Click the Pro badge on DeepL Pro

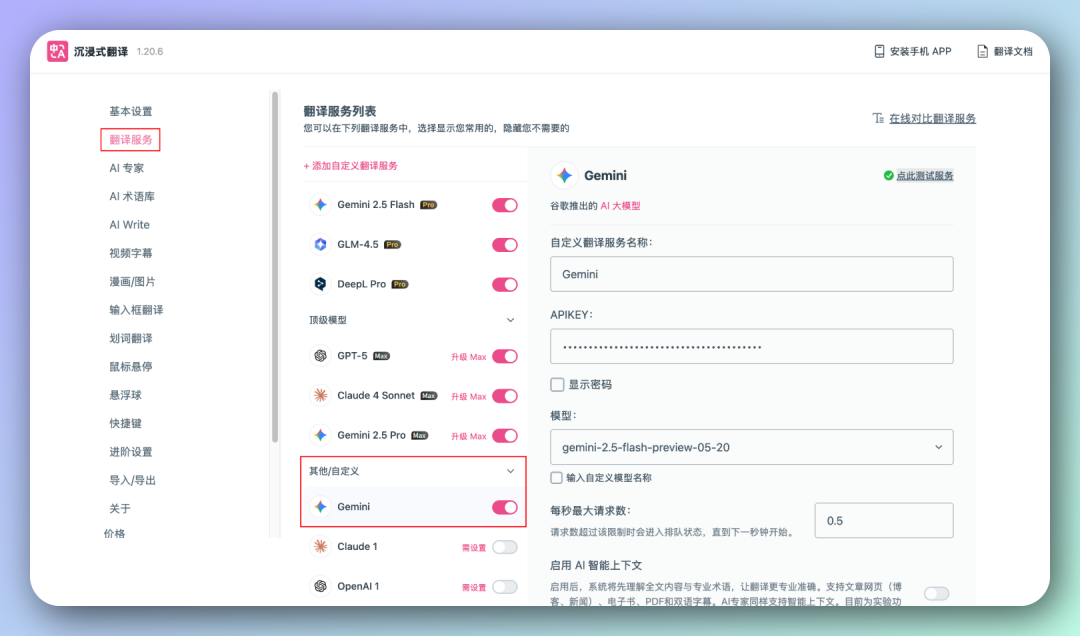399,284
